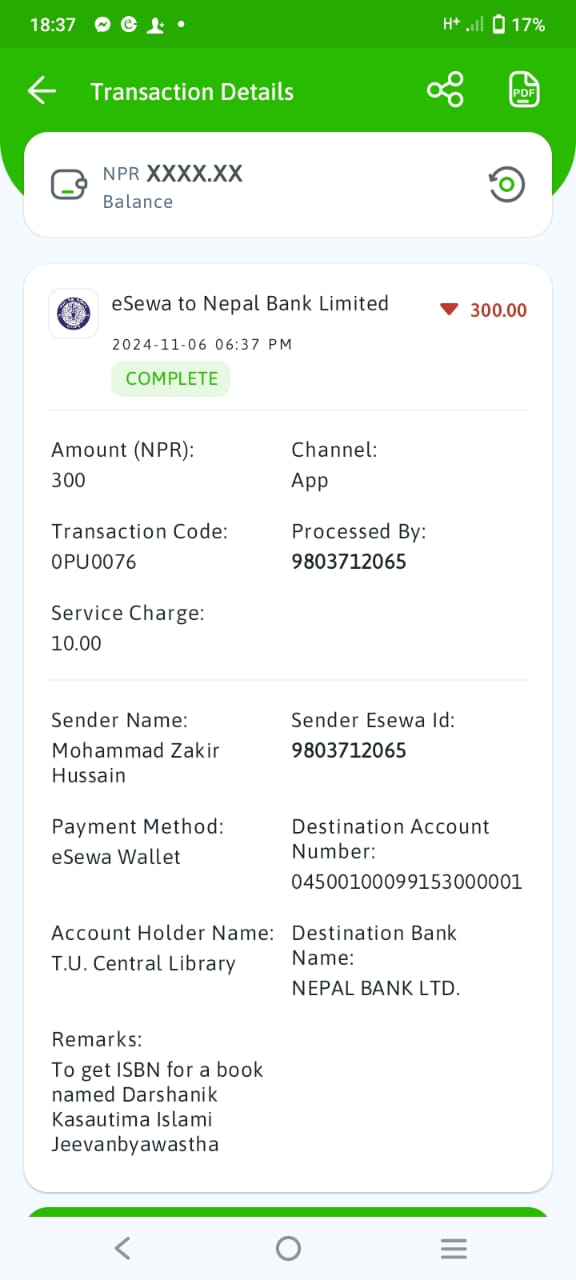This screenshot has width=576, height=1280.
Task: Tap the Transaction Details title
Action: click(192, 92)
